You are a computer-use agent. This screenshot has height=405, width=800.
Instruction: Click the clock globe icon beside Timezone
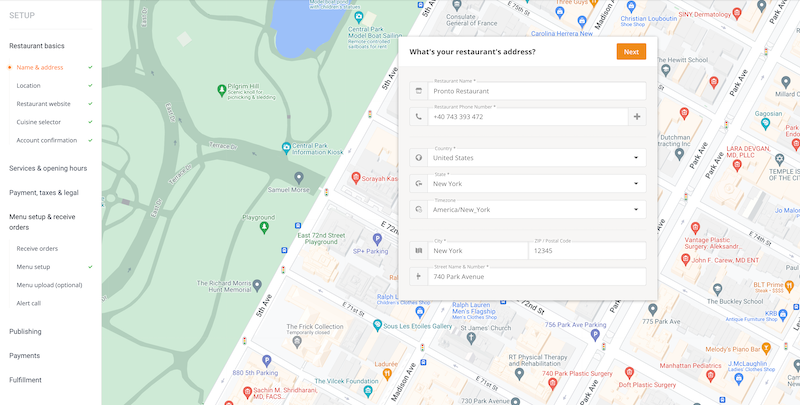click(419, 210)
